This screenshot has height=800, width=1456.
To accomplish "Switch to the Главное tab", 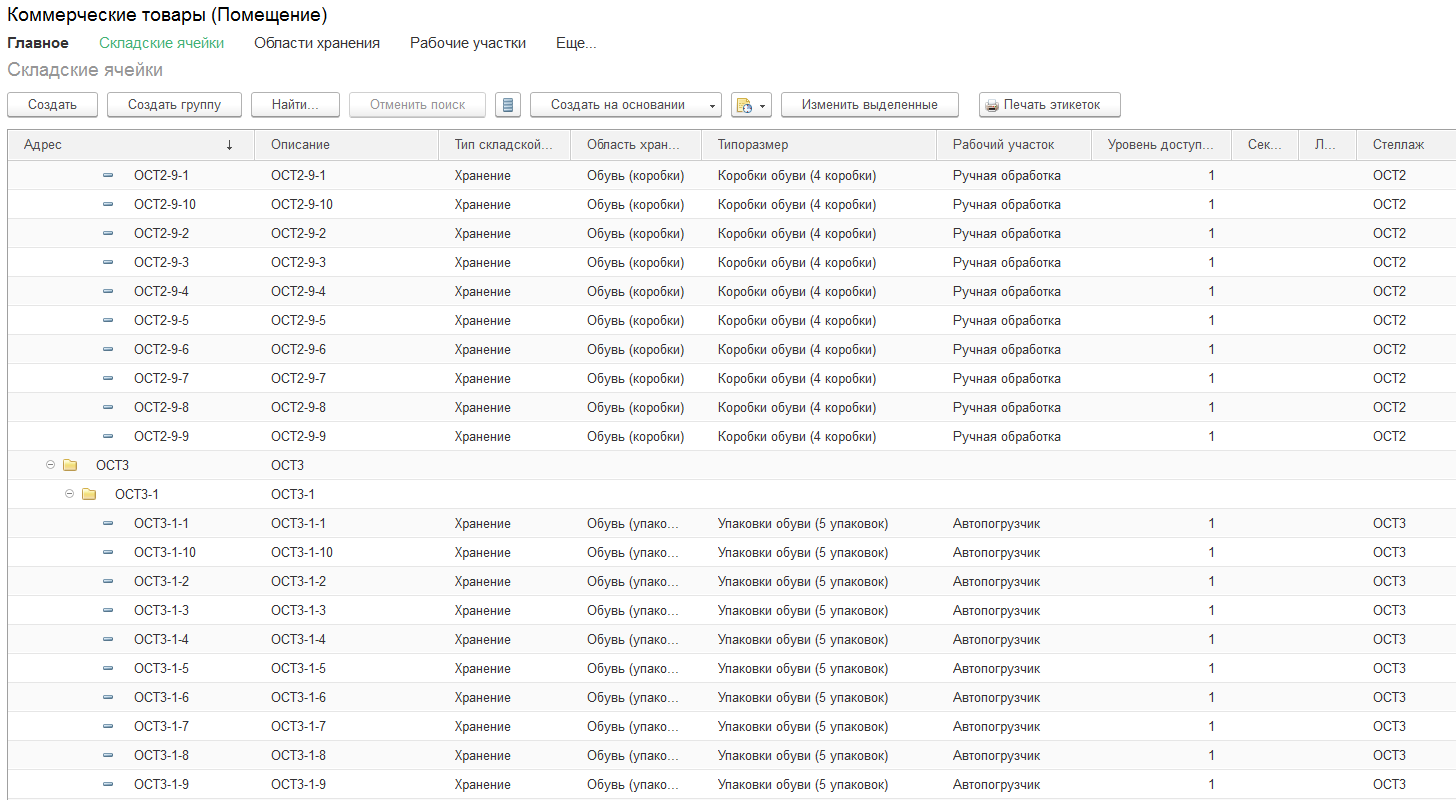I will (x=38, y=43).
